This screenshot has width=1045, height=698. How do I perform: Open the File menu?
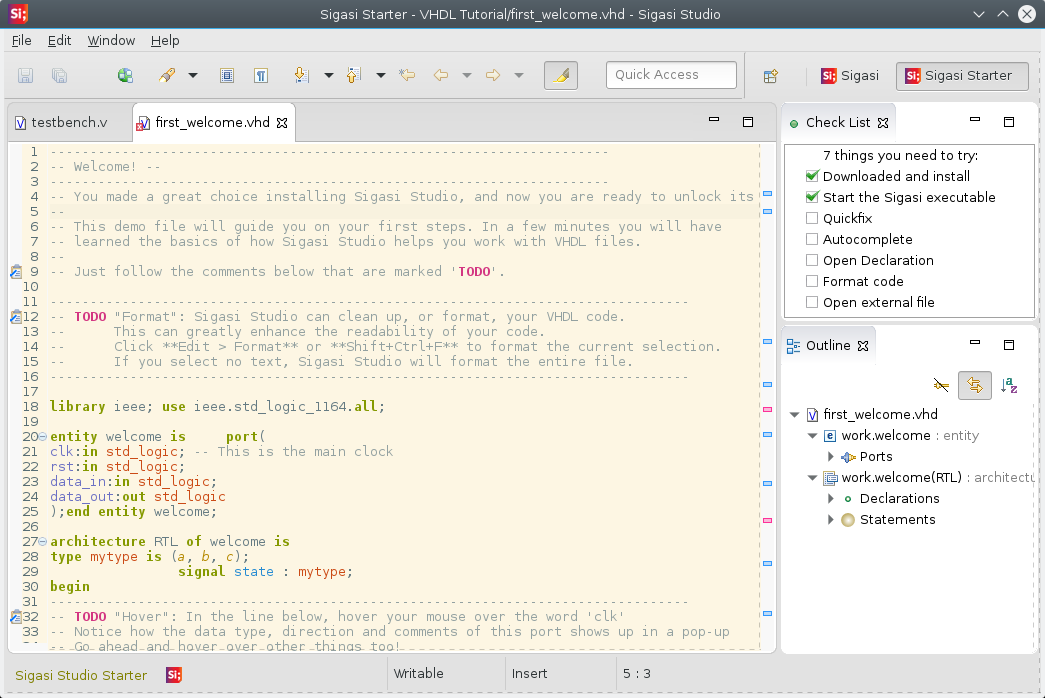[x=21, y=41]
